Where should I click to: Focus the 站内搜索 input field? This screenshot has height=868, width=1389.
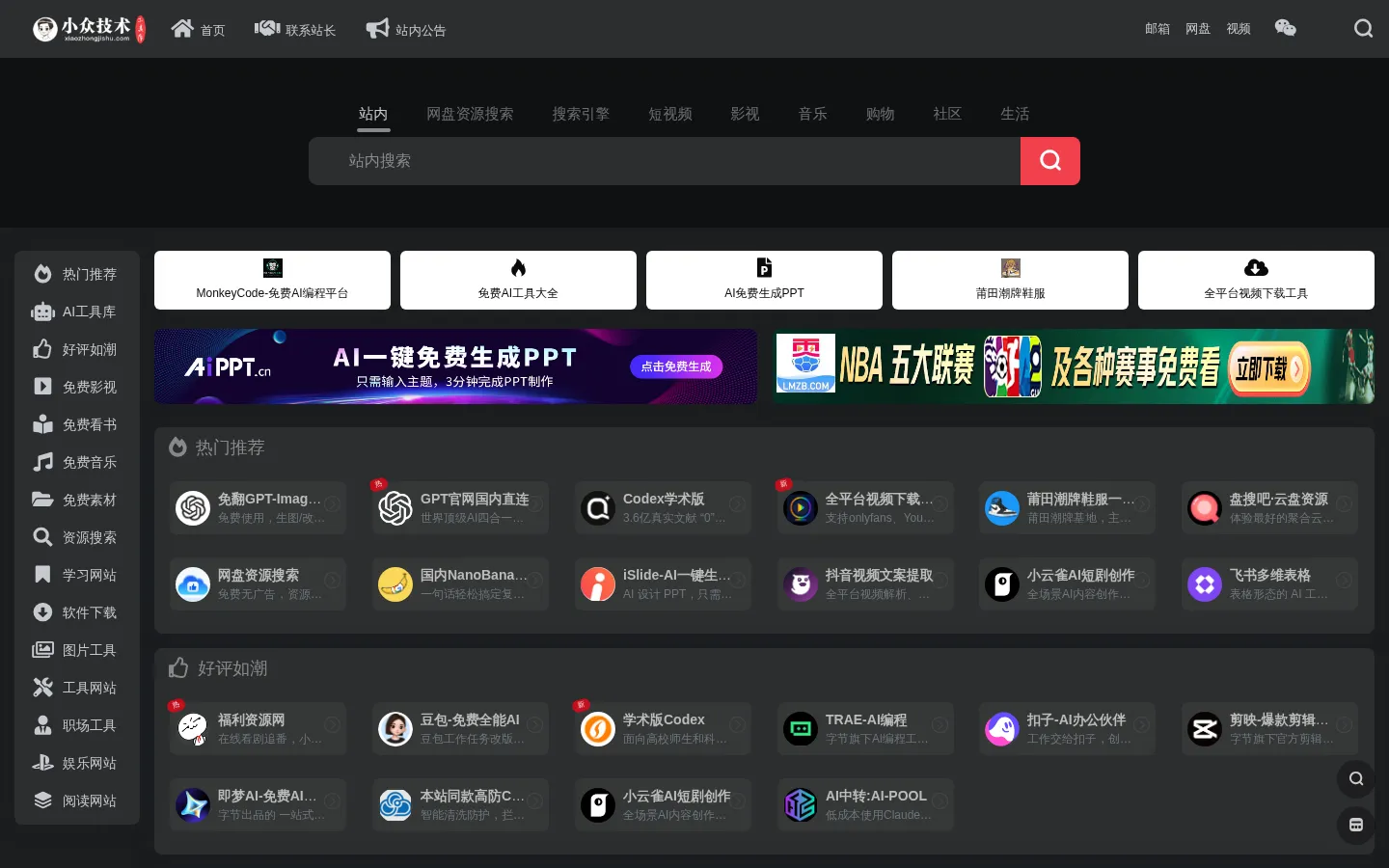pyautogui.click(x=665, y=161)
